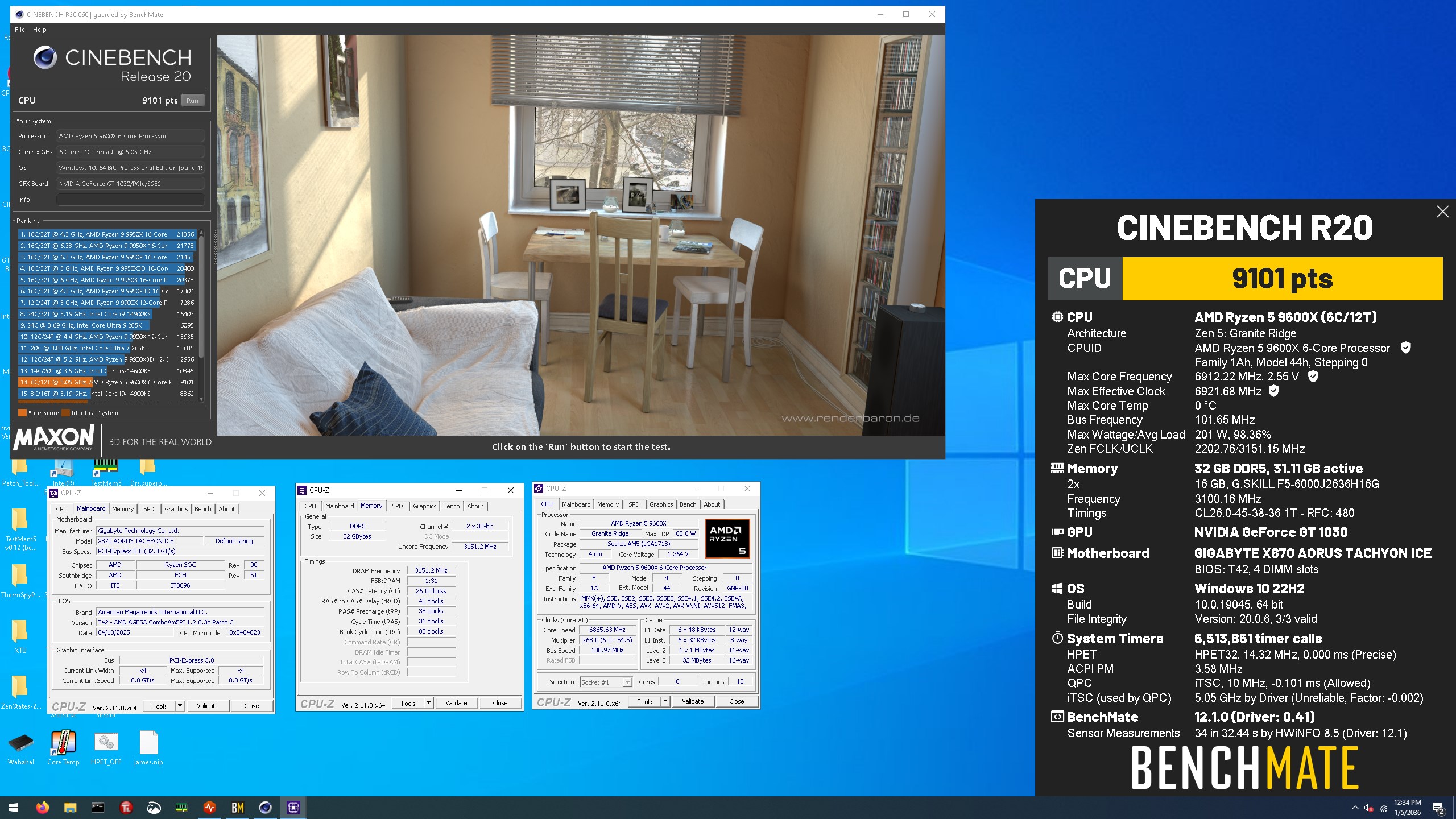Open the orange heartbeat monitor taskbar icon
The image size is (1456, 819).
tap(209, 807)
